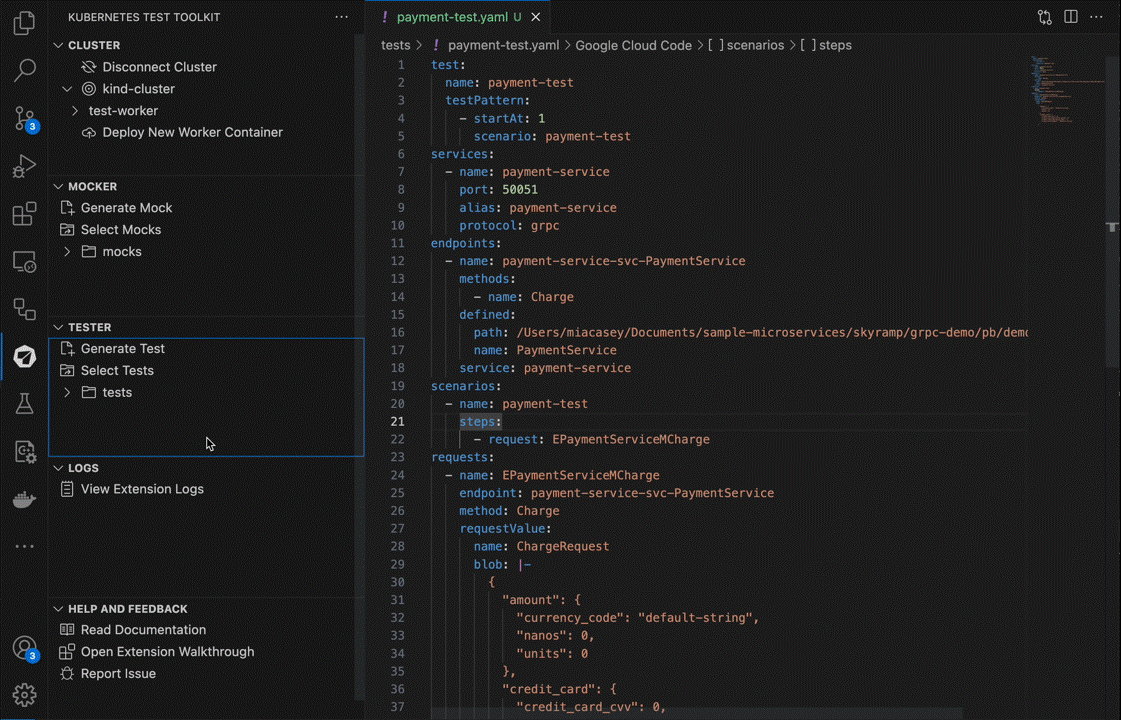Expand the test-worker tree node
This screenshot has width=1121, height=720.
tap(75, 111)
